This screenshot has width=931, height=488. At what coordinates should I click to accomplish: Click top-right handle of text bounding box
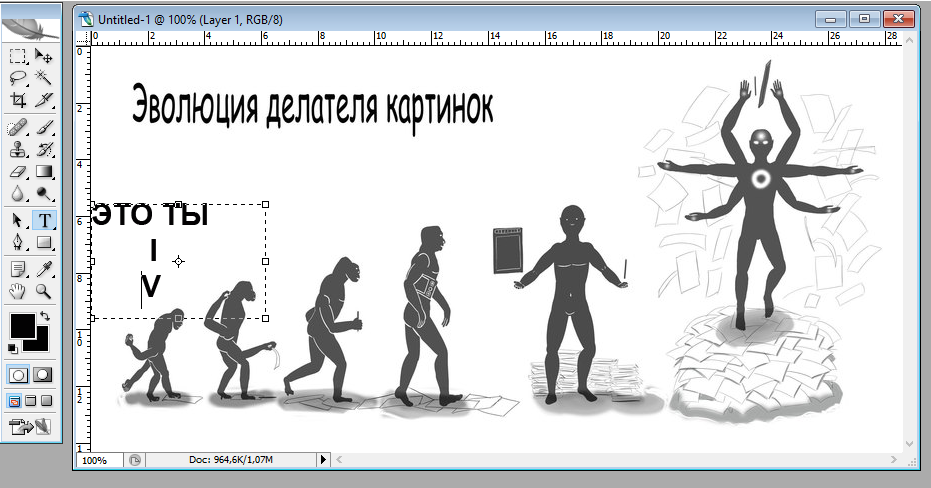(x=265, y=204)
